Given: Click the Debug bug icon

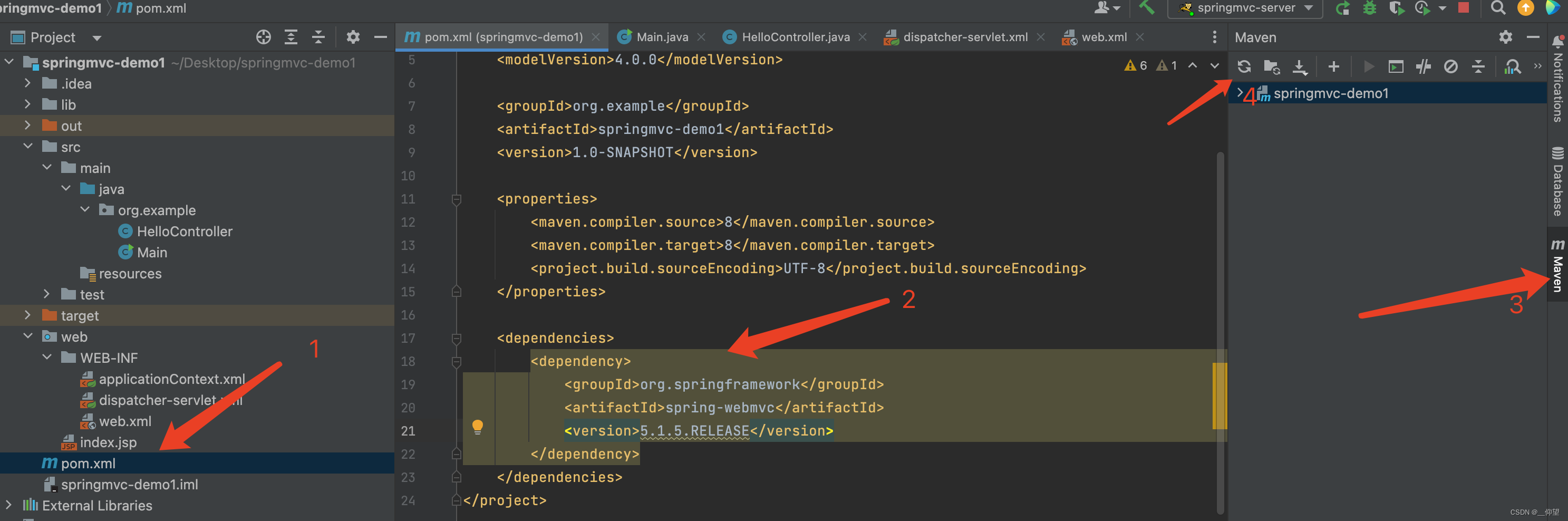Looking at the screenshot, I should click(1369, 8).
